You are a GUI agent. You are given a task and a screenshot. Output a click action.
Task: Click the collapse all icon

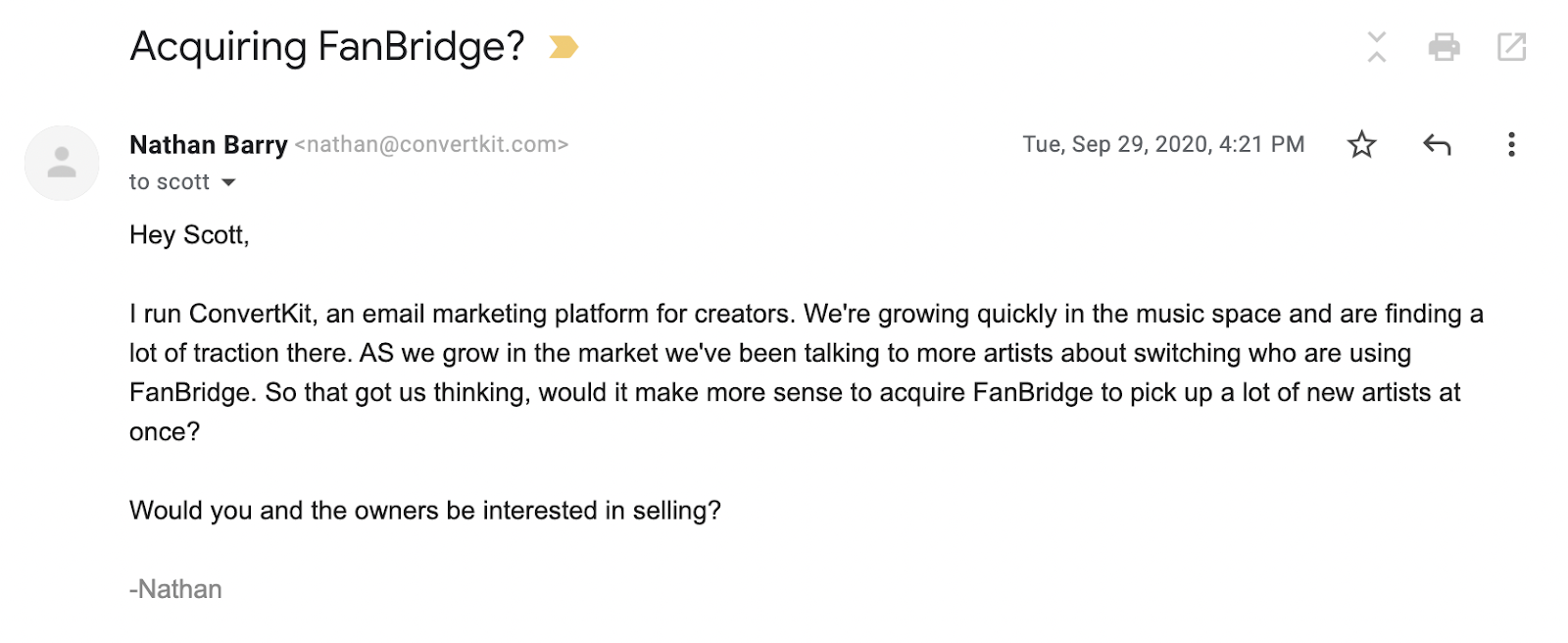pyautogui.click(x=1377, y=47)
